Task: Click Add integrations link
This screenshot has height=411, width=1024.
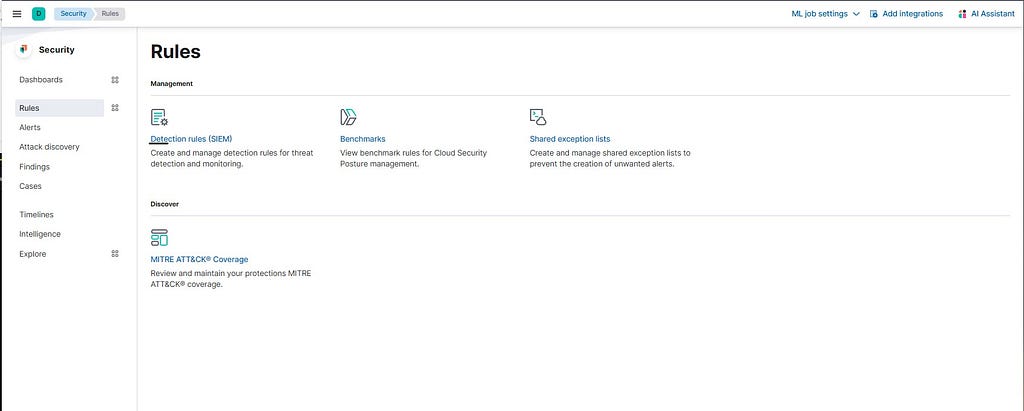Action: tap(906, 14)
